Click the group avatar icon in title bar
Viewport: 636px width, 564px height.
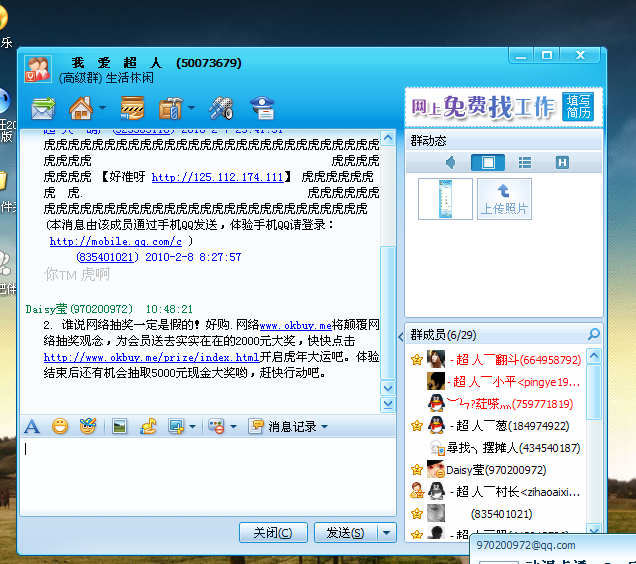[x=38, y=69]
